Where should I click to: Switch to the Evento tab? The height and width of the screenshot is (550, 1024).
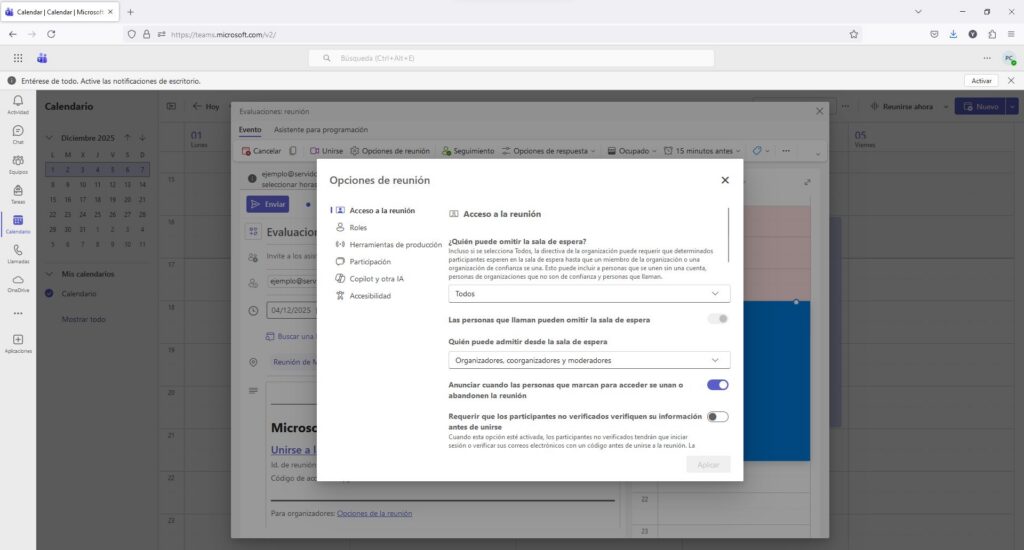(x=249, y=129)
